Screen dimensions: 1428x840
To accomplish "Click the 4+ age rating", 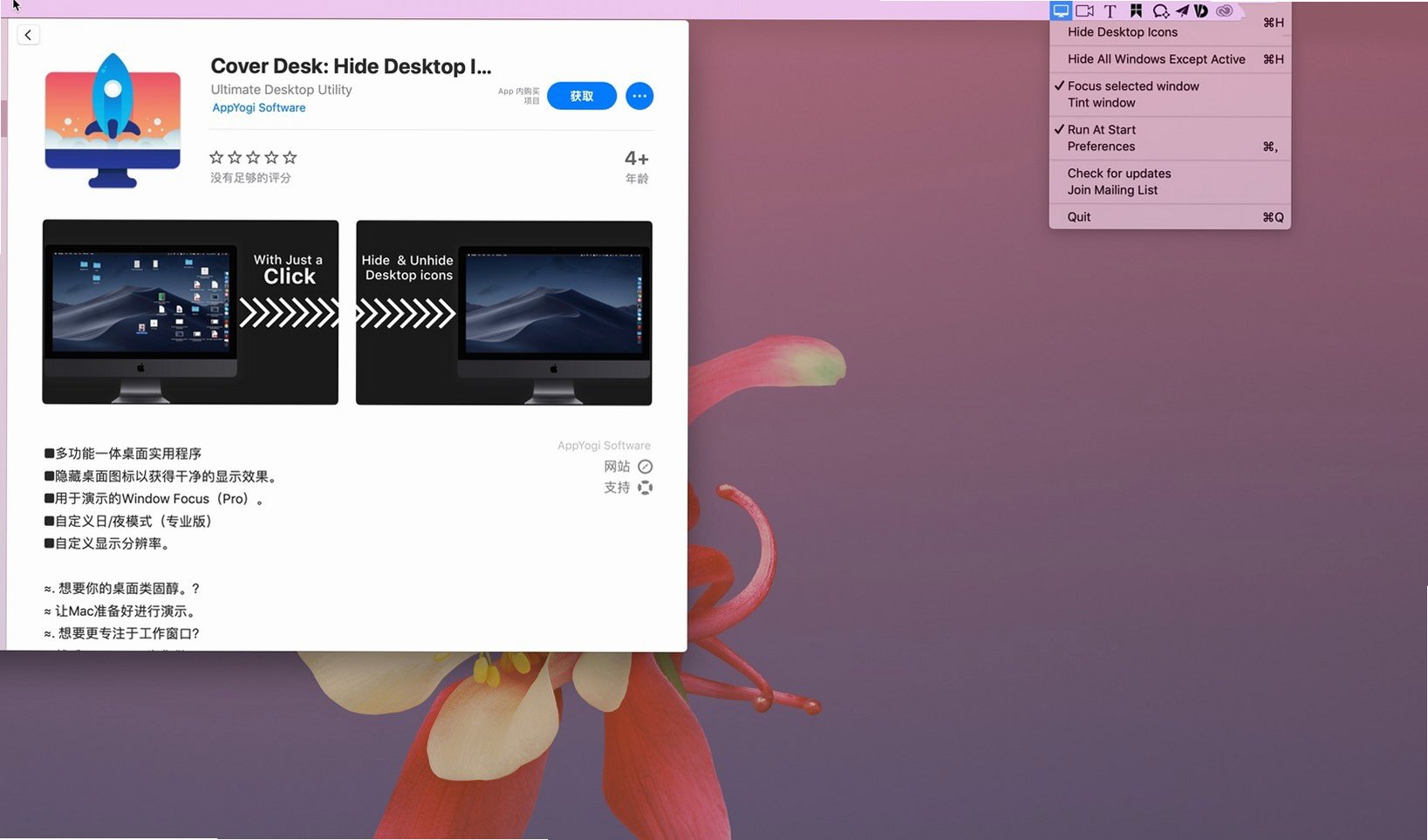I will [x=637, y=159].
